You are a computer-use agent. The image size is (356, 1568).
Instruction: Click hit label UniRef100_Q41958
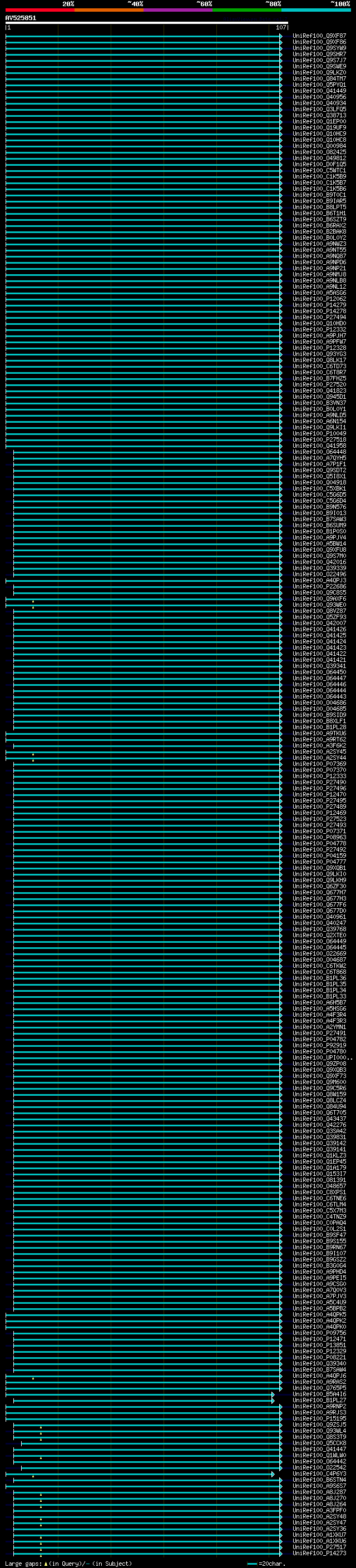[x=319, y=446]
